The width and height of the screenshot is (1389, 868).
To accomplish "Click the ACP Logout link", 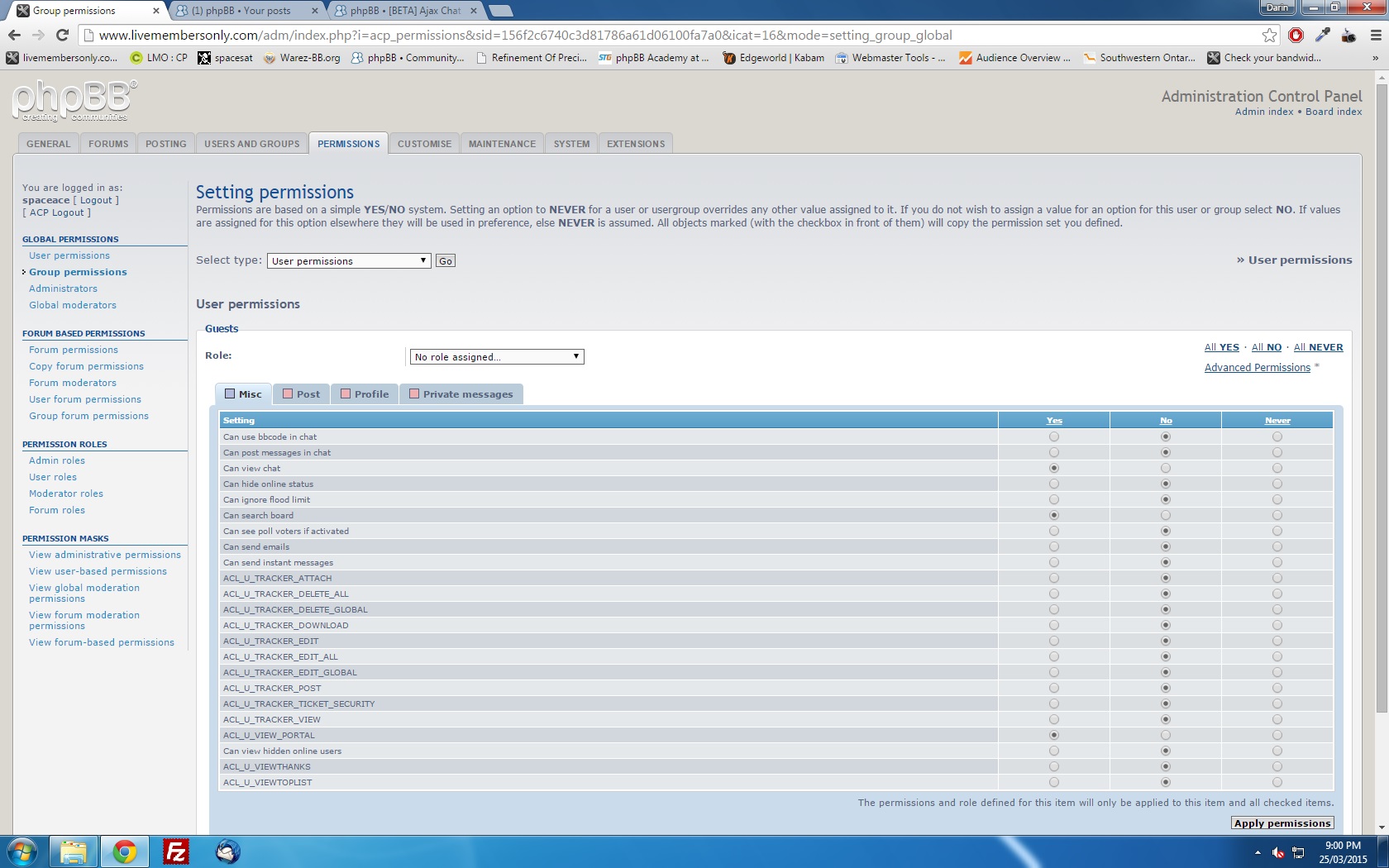I will (56, 212).
